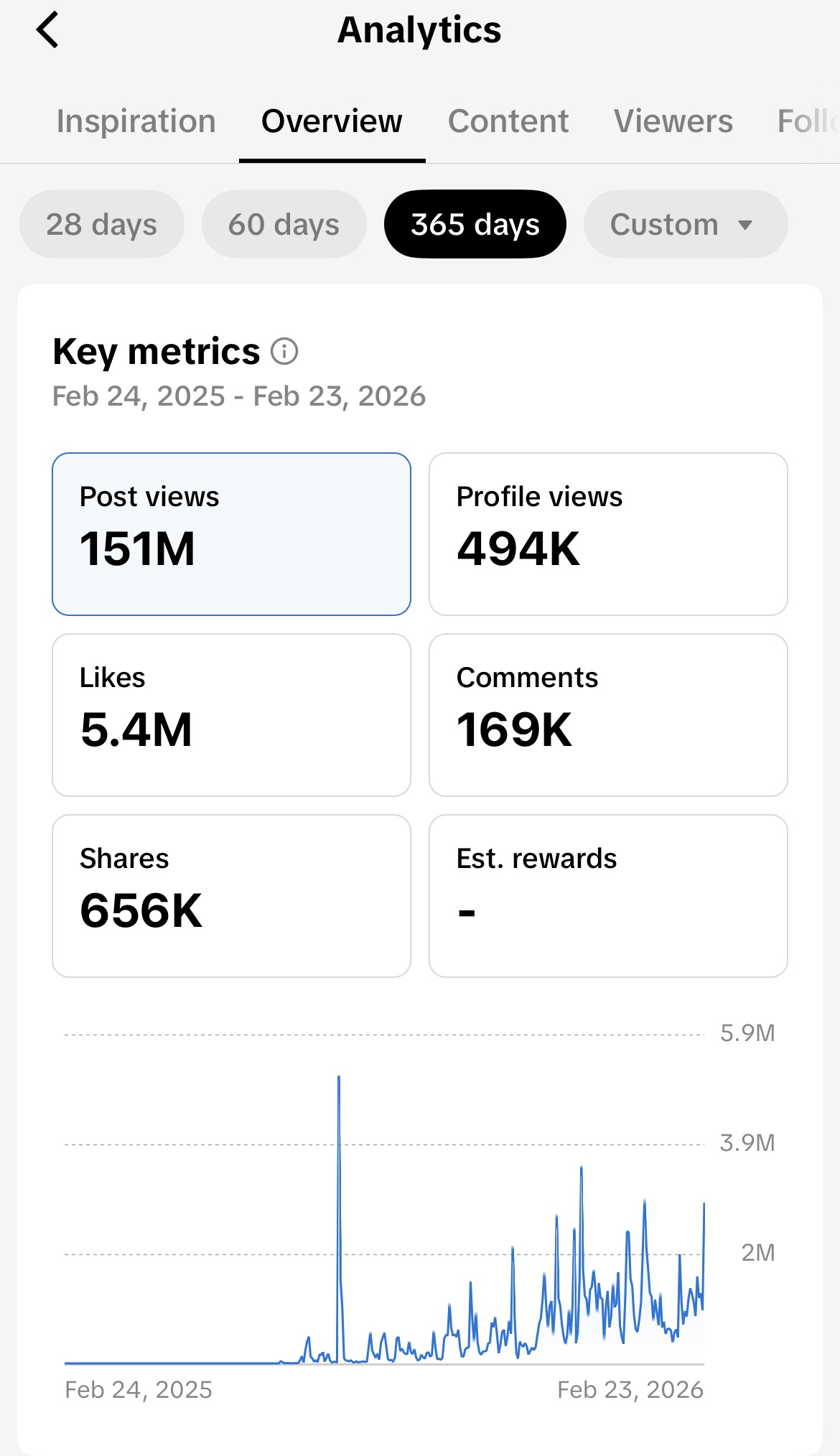Go to the Viewers tab
Screen dimensions: 840x1456
[x=673, y=121]
